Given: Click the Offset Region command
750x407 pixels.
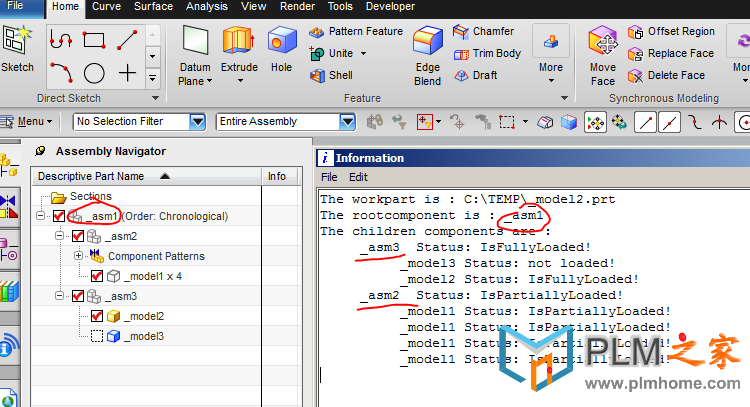Looking at the screenshot, I should 671,32.
